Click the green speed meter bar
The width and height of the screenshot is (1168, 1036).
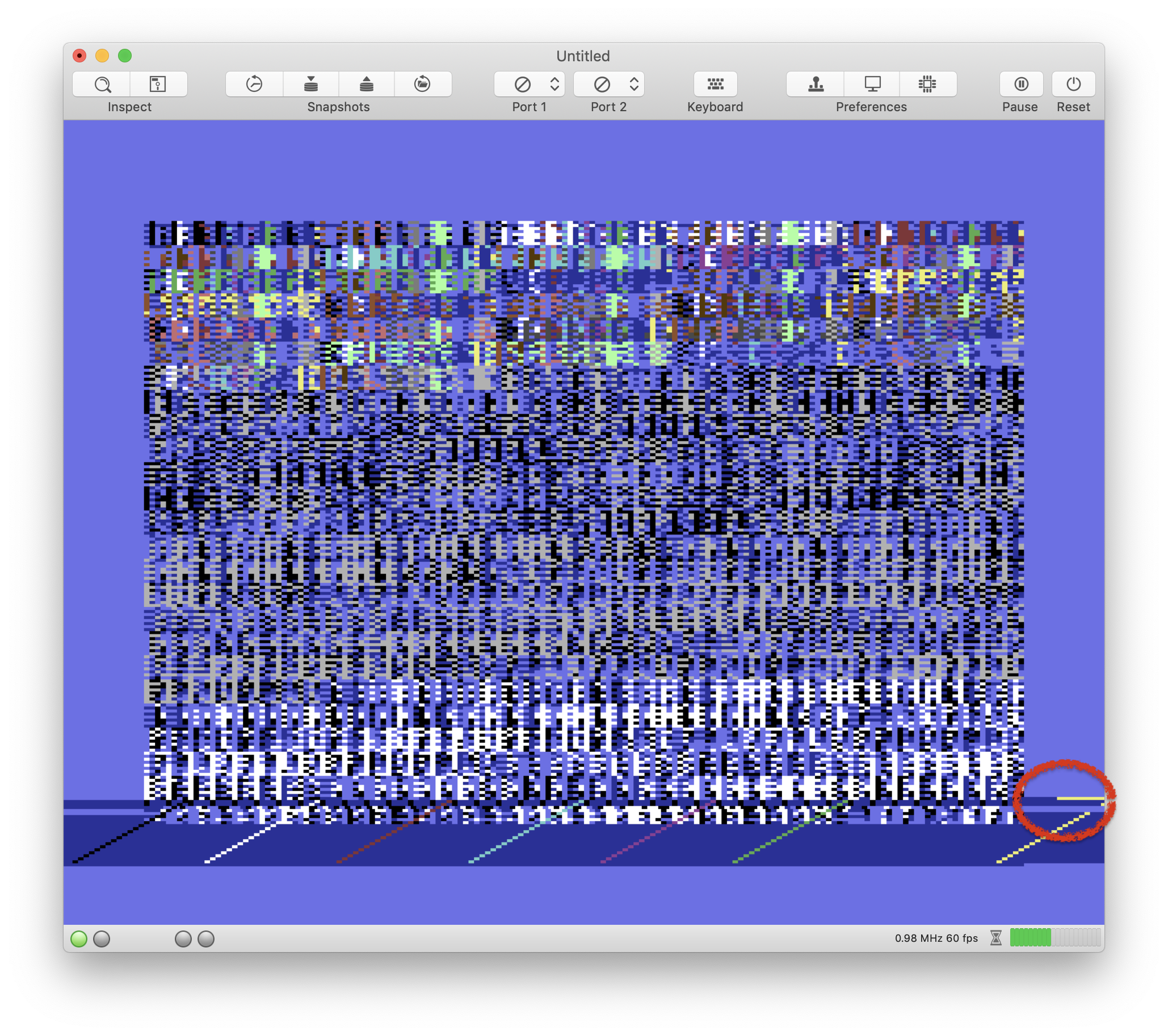pyautogui.click(x=1055, y=938)
